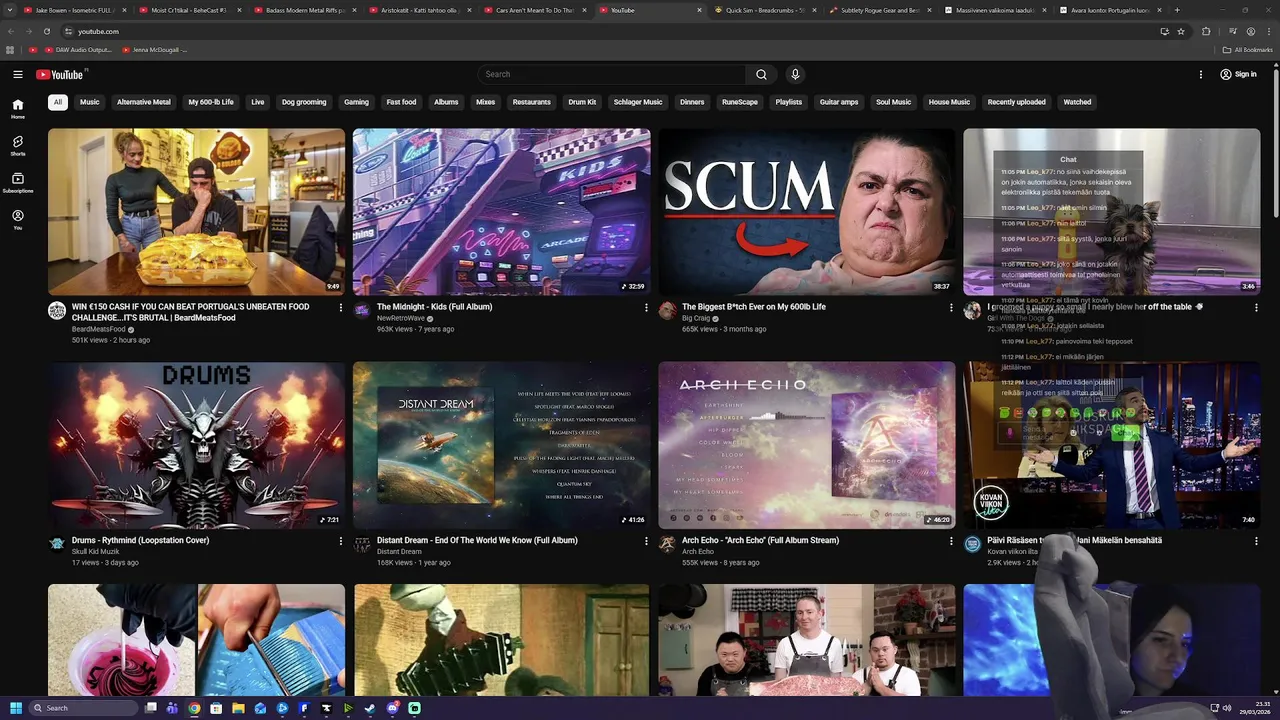Reload the page in Chrome
The image size is (1280, 720).
(47, 31)
